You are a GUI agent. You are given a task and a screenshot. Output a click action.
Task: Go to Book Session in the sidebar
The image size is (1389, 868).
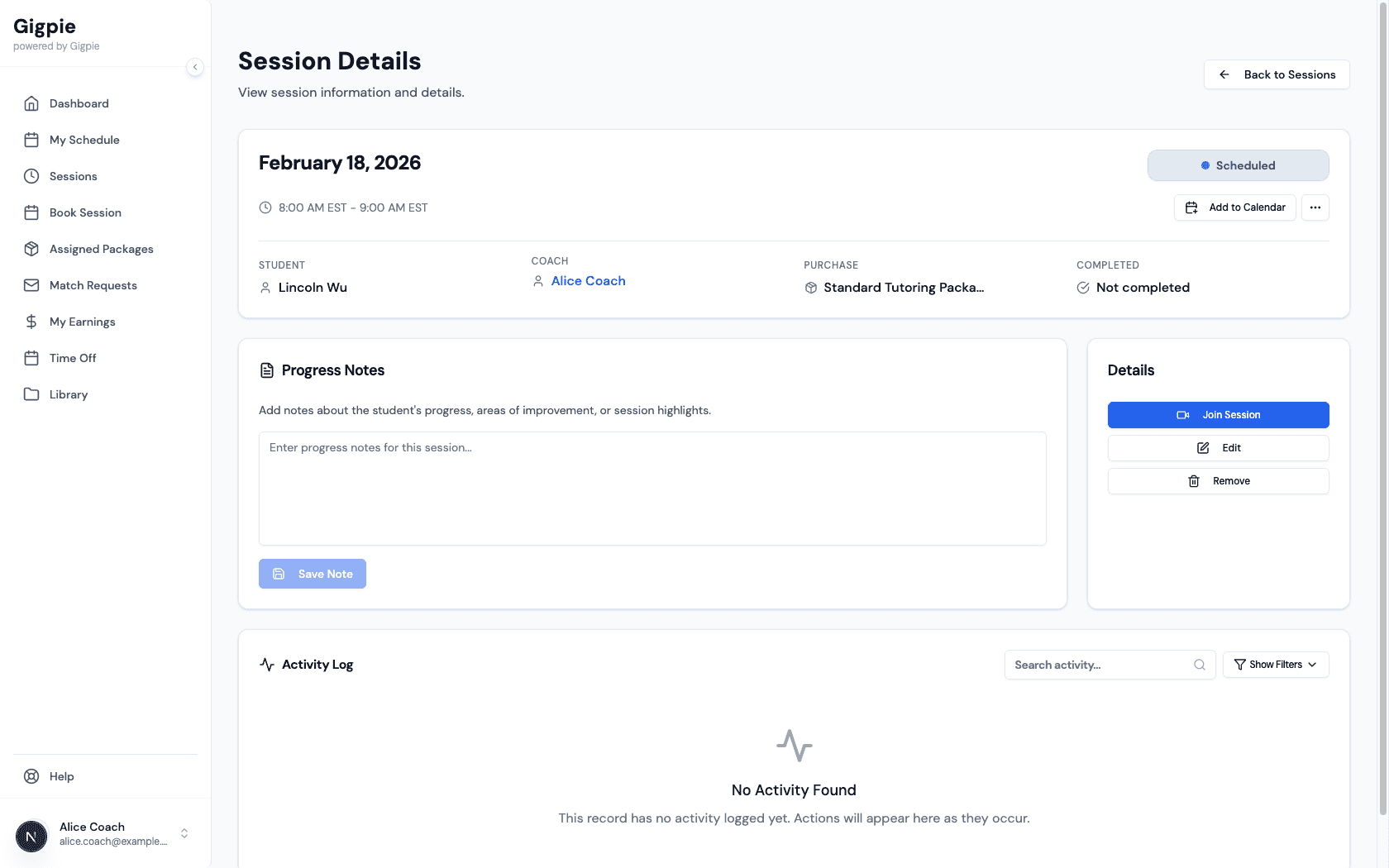[x=85, y=212]
